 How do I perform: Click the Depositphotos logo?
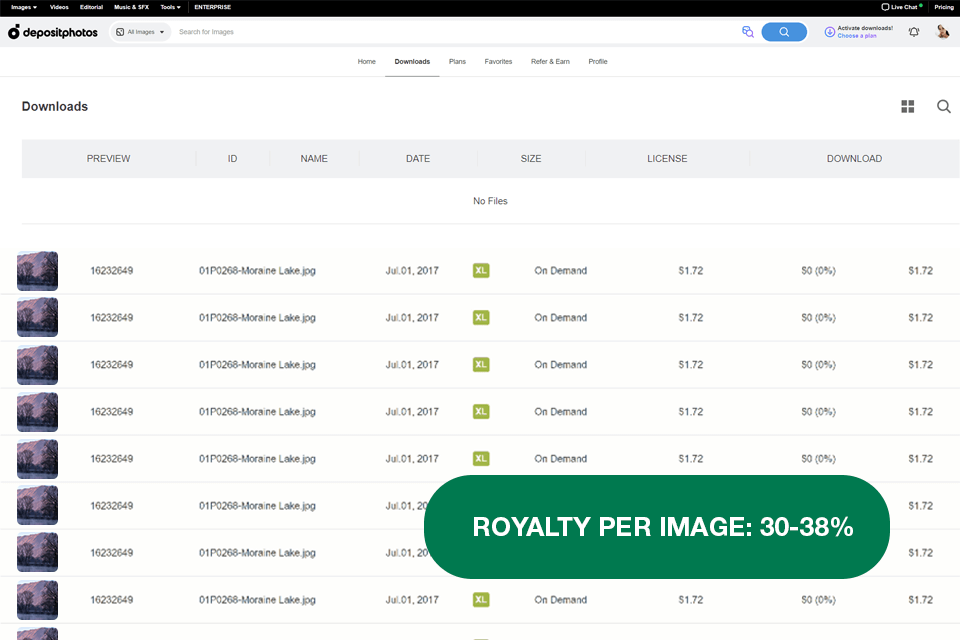pyautogui.click(x=53, y=32)
